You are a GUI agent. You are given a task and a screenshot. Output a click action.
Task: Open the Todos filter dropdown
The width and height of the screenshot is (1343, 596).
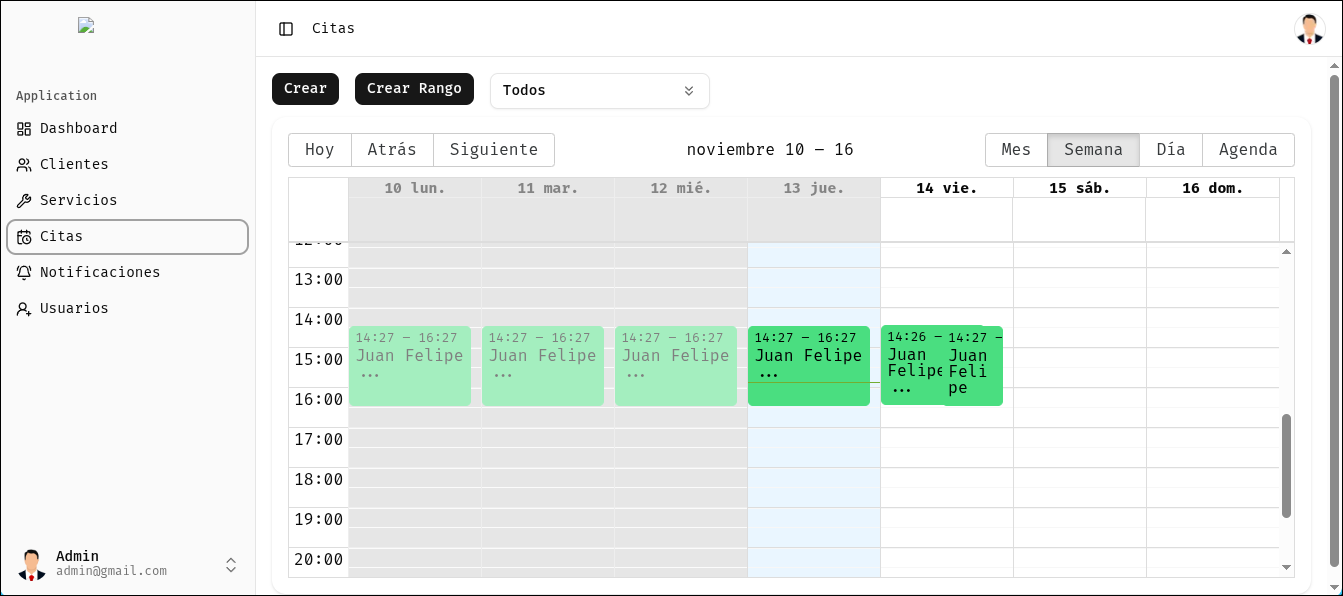tap(599, 91)
